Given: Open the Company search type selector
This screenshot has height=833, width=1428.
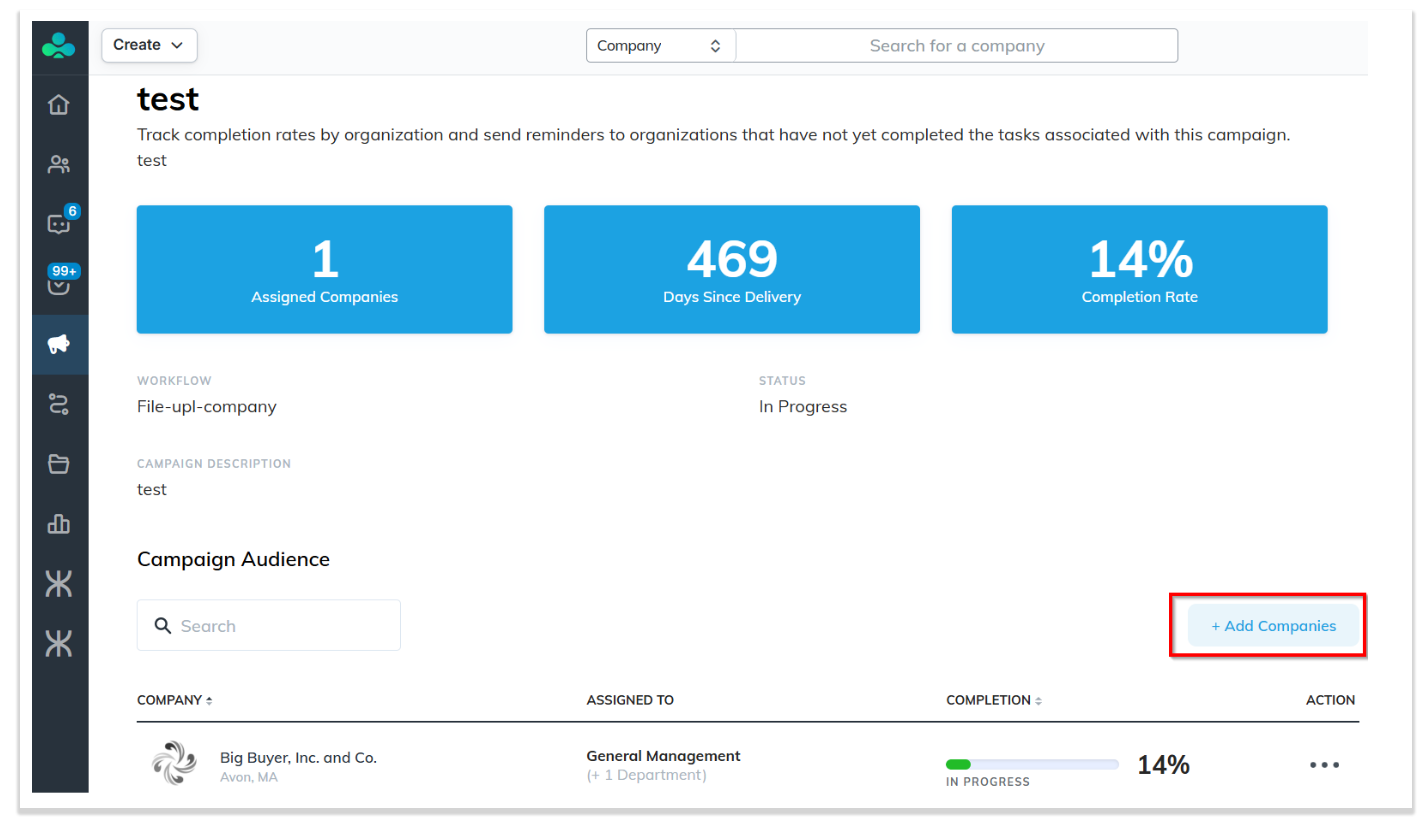Looking at the screenshot, I should [x=660, y=46].
